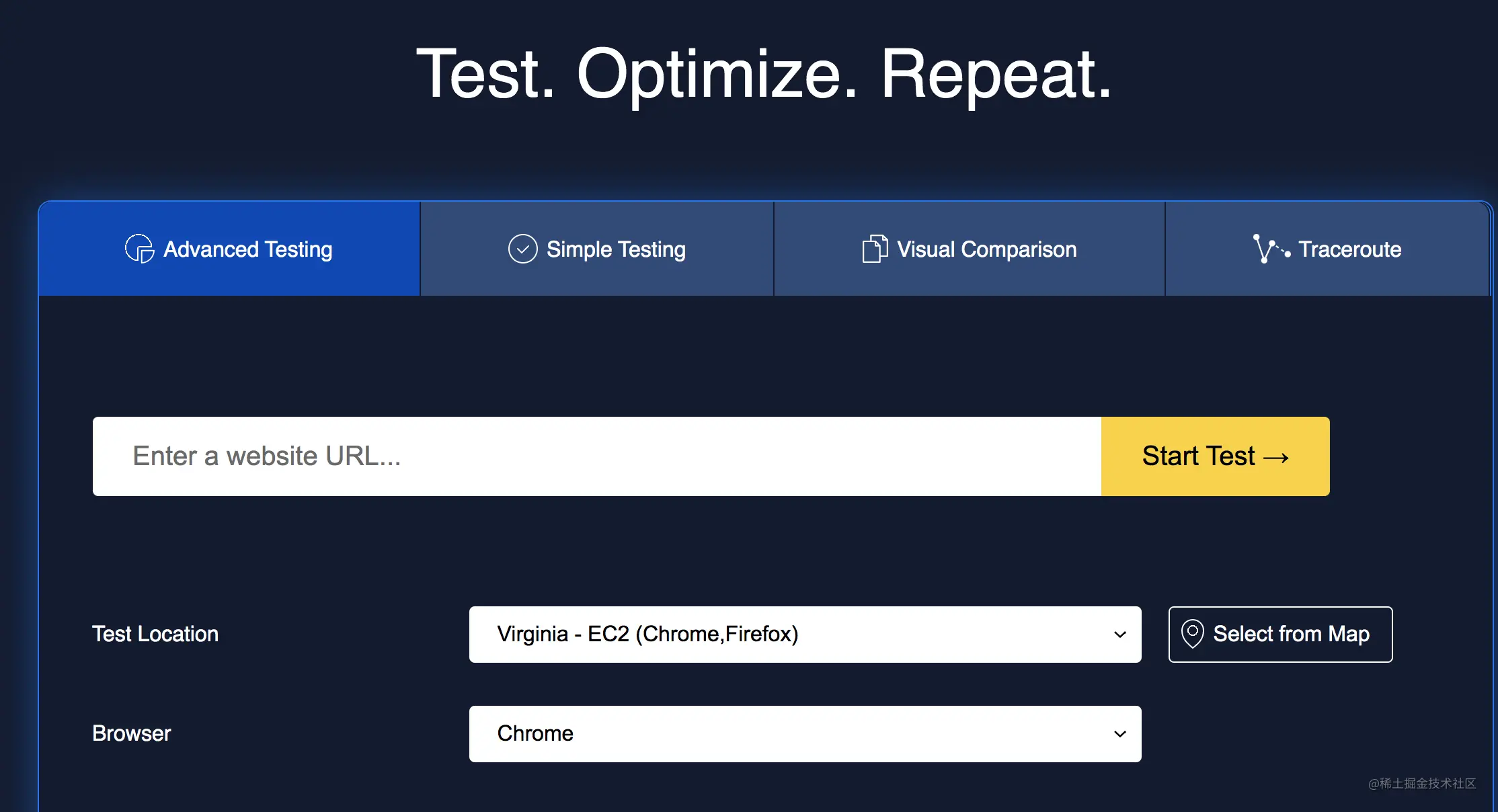Focus the website URL input field
This screenshot has height=812, width=1498.
coord(596,456)
